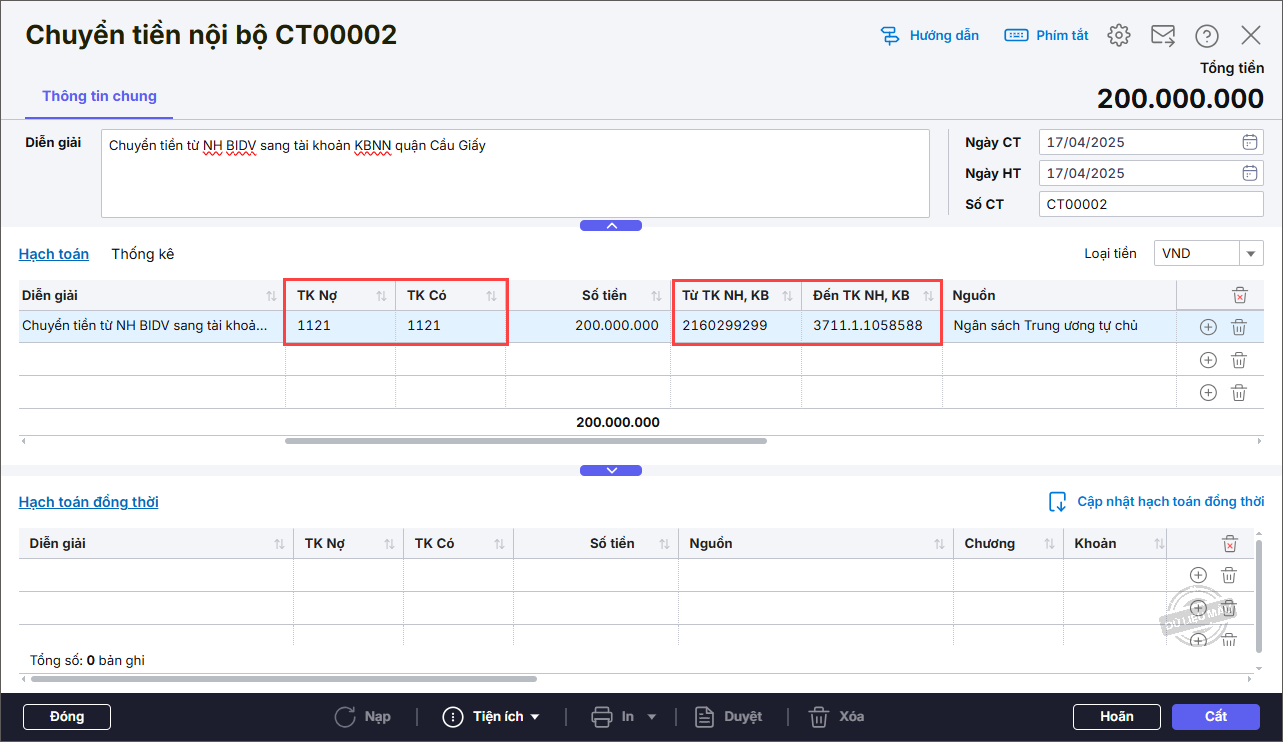This screenshot has height=742, width=1283.
Task: Expand the lower panel chevron handle
Action: click(x=611, y=471)
